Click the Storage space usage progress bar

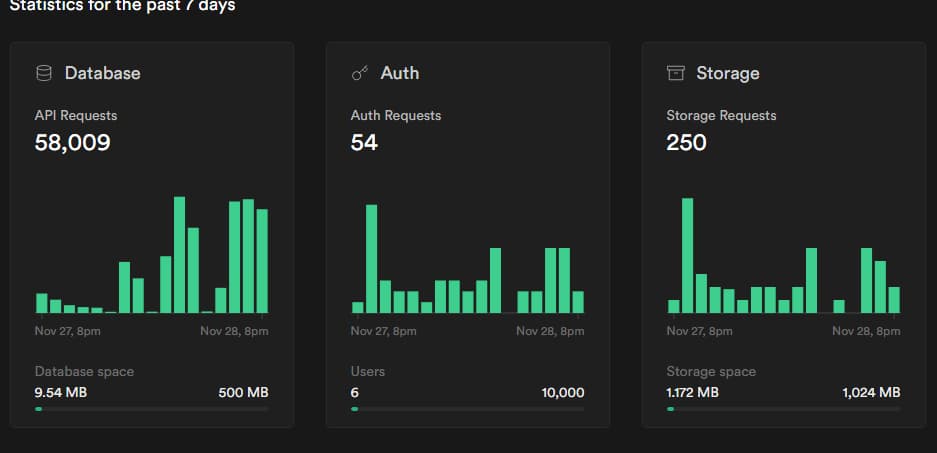coord(783,409)
